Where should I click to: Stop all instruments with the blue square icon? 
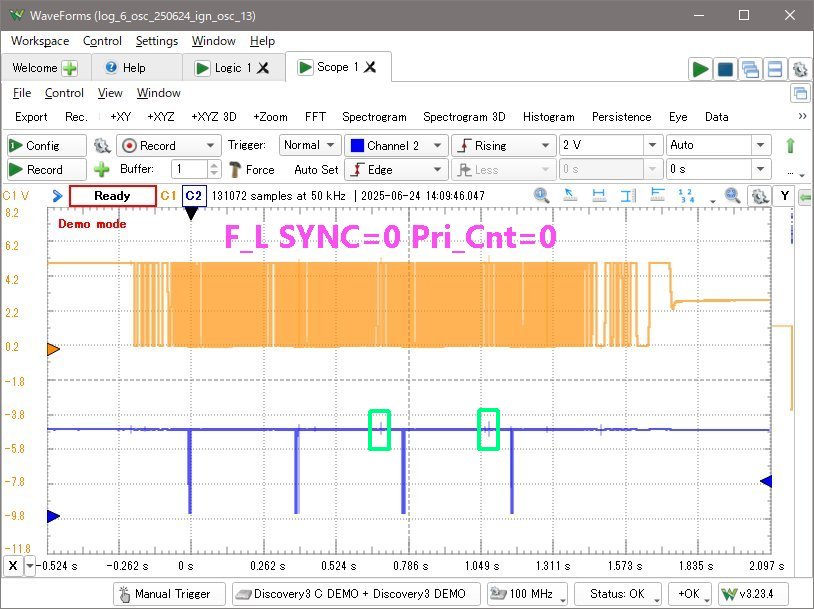(x=725, y=69)
